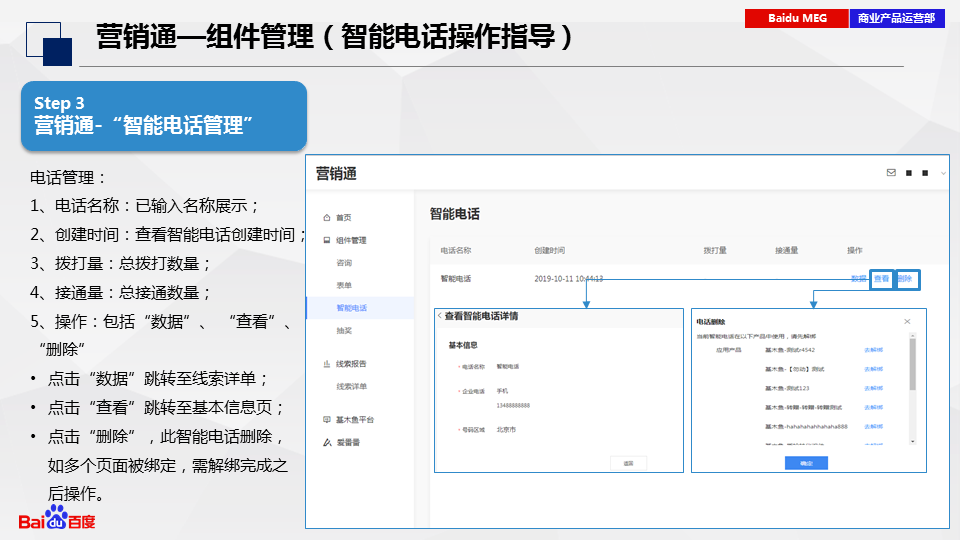Image resolution: width=960 pixels, height=540 pixels.
Task: Open the mail envelope icon in header
Action: pos(891,173)
